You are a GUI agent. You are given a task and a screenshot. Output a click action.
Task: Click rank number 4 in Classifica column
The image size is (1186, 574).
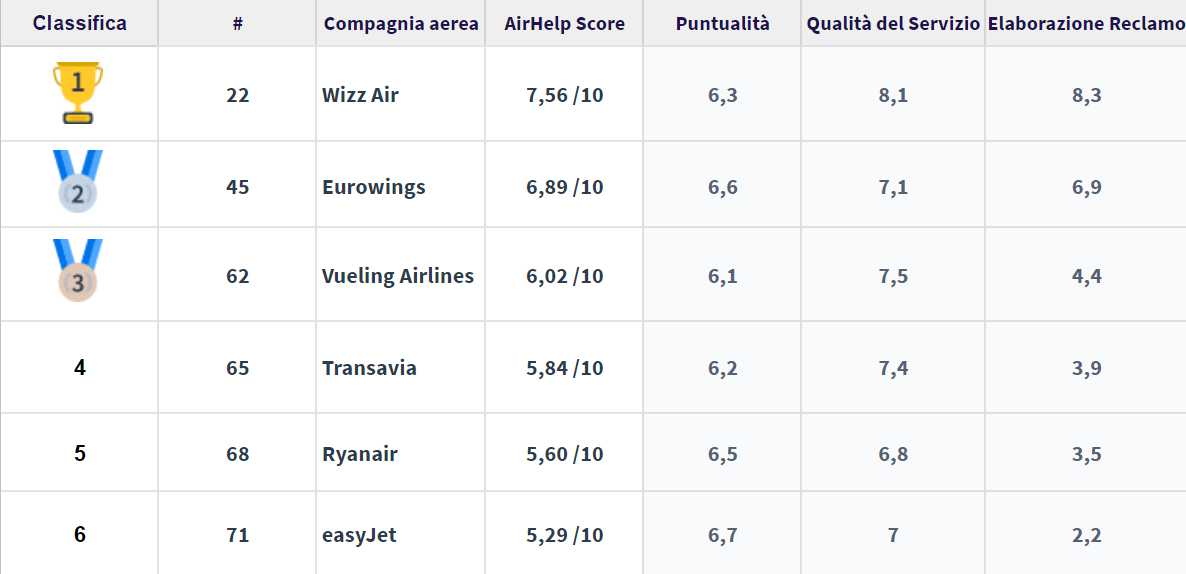(79, 368)
